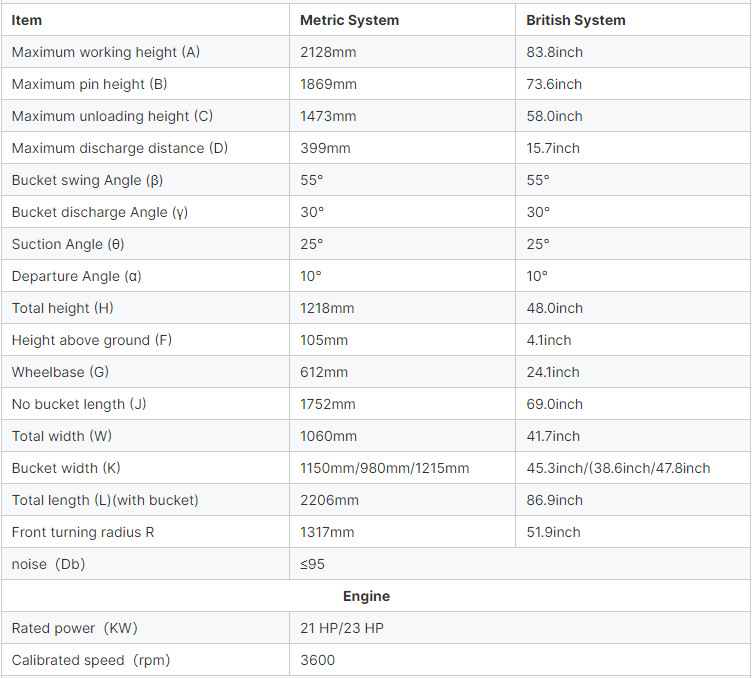The width and height of the screenshot is (755, 678).
Task: Click the "Item" column header
Action: tap(27, 20)
